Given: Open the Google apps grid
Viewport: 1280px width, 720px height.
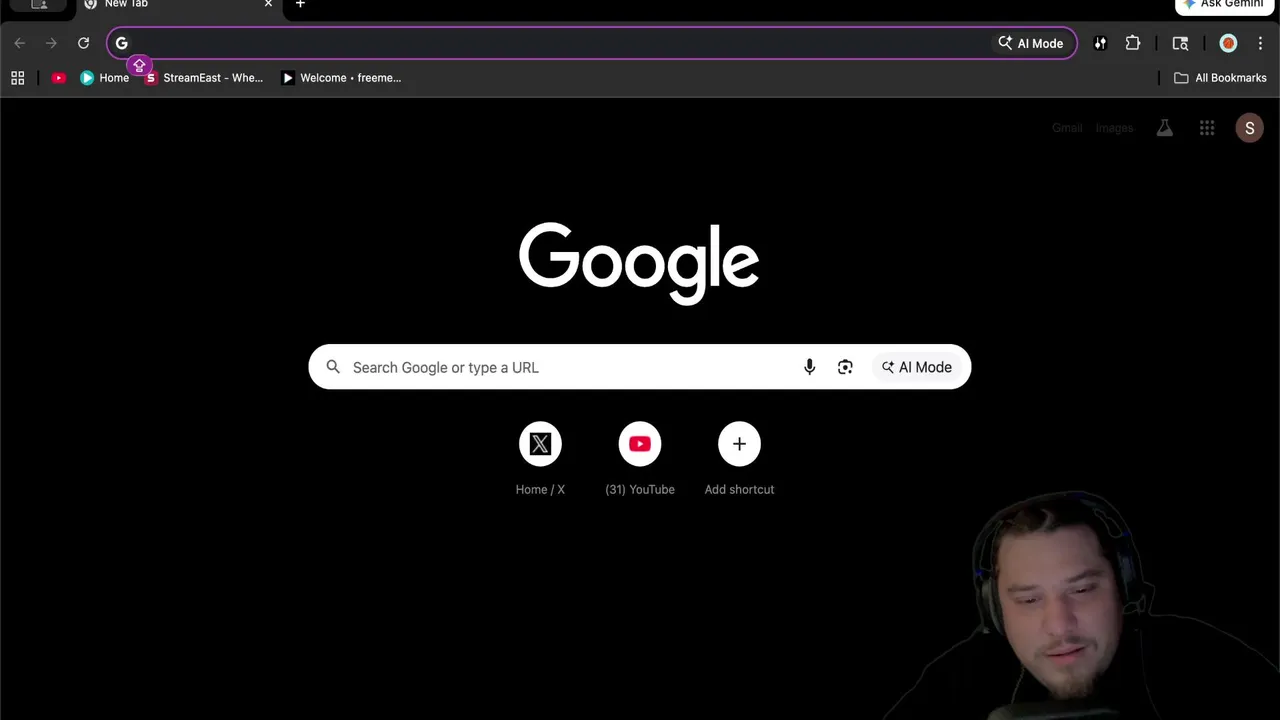Looking at the screenshot, I should (x=1207, y=128).
